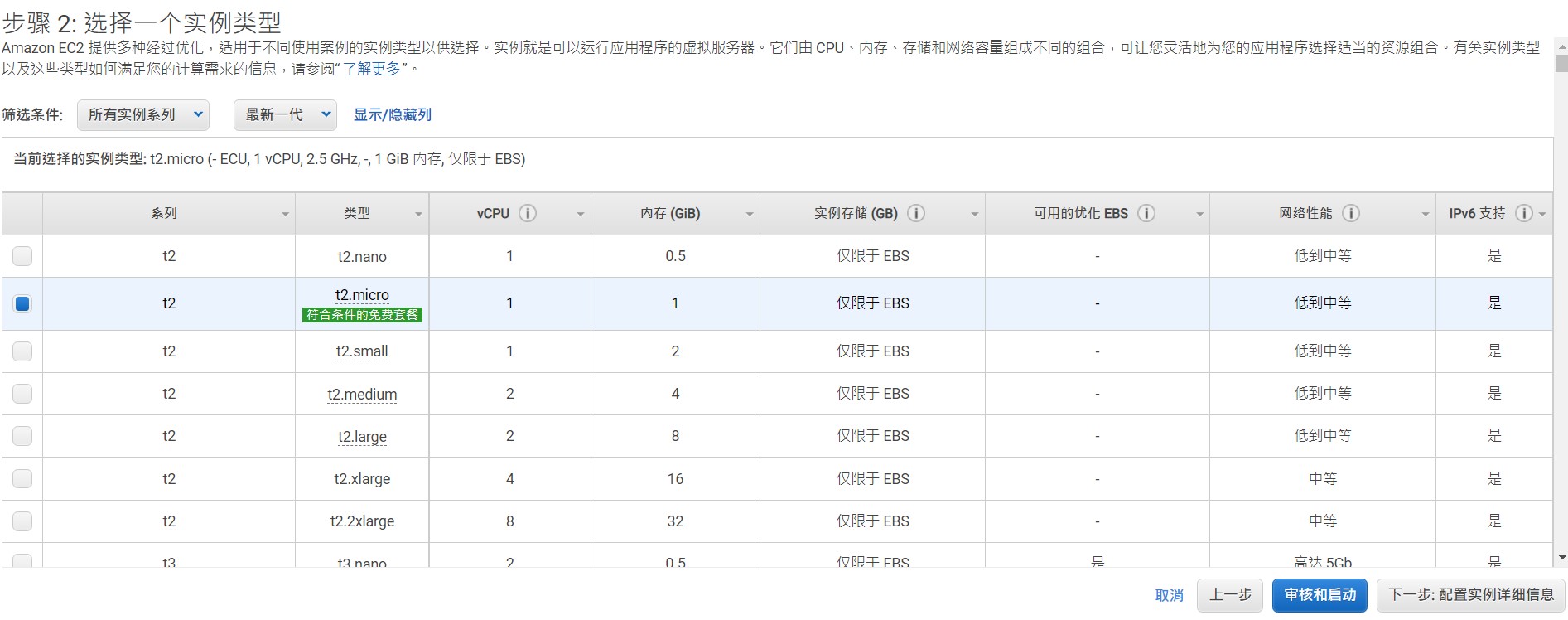Open the 系列 column sort arrow

tap(285, 215)
